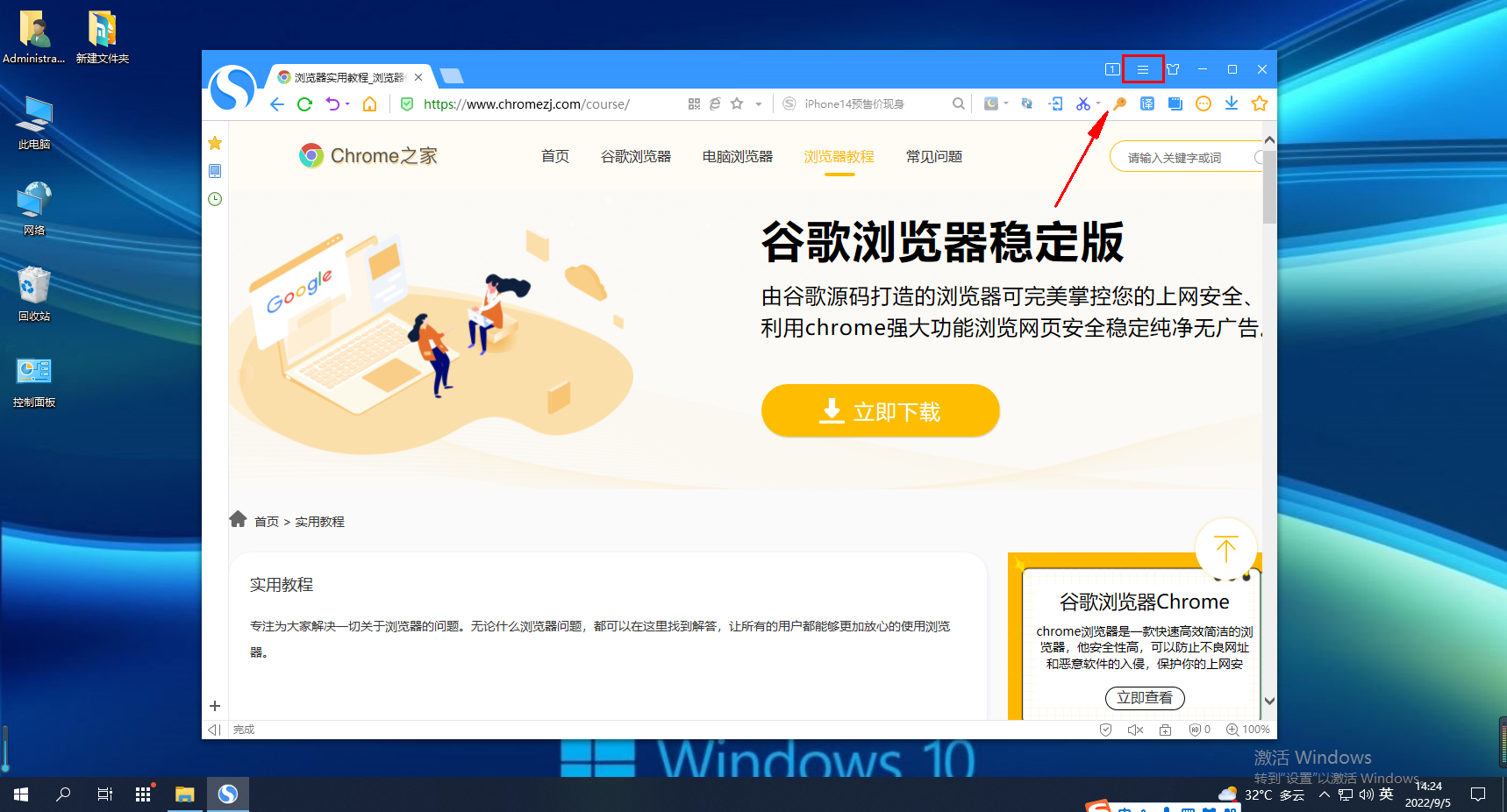
Task: Open the blue panel icon in sidebar
Action: [215, 171]
